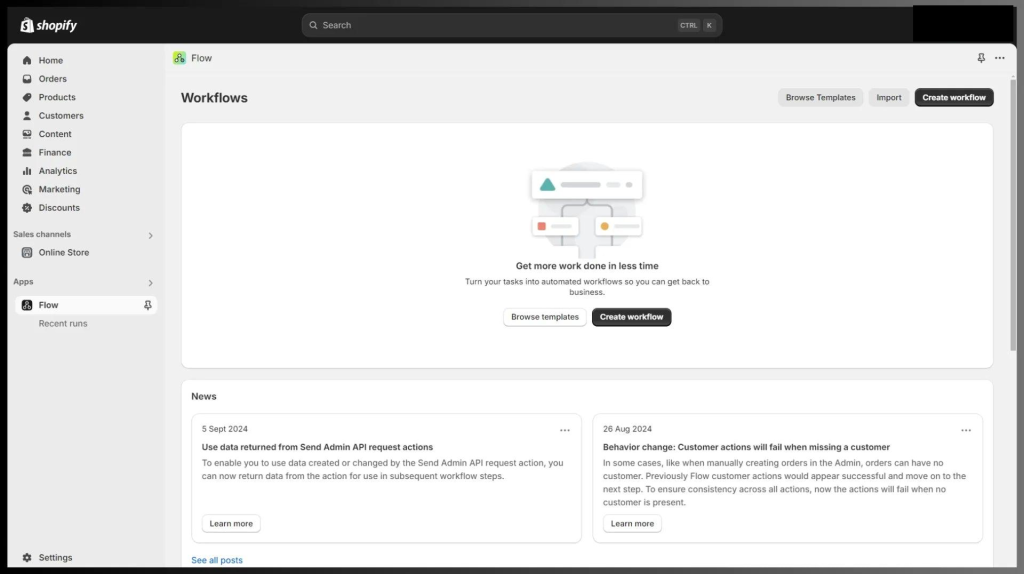The height and width of the screenshot is (574, 1024).
Task: Click the Browse Templates header button
Action: tap(820, 97)
